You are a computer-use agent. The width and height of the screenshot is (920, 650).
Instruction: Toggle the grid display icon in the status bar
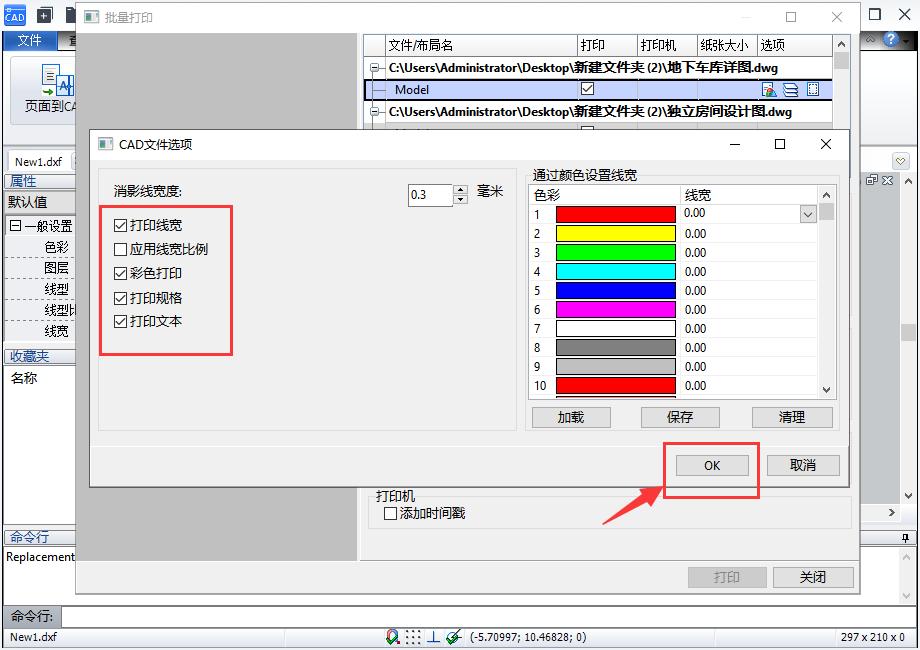[413, 637]
